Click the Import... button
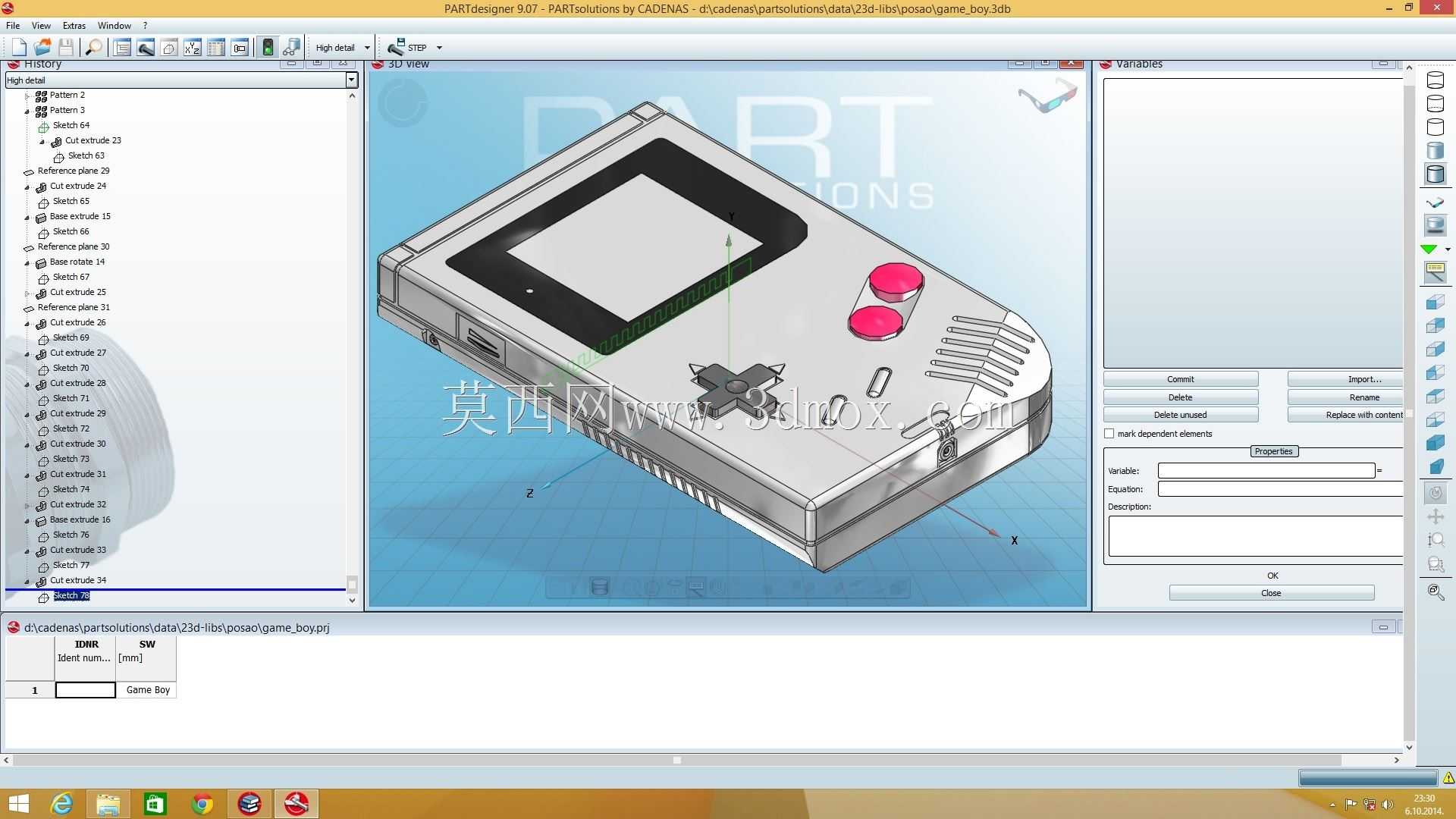Viewport: 1456px width, 819px height. click(1346, 379)
